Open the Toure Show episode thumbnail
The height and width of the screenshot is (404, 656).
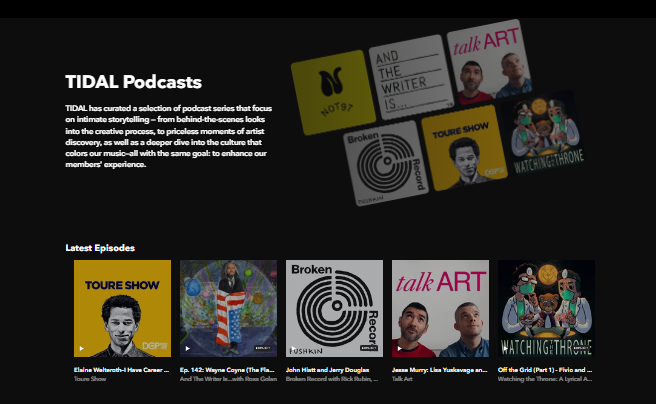coord(122,308)
